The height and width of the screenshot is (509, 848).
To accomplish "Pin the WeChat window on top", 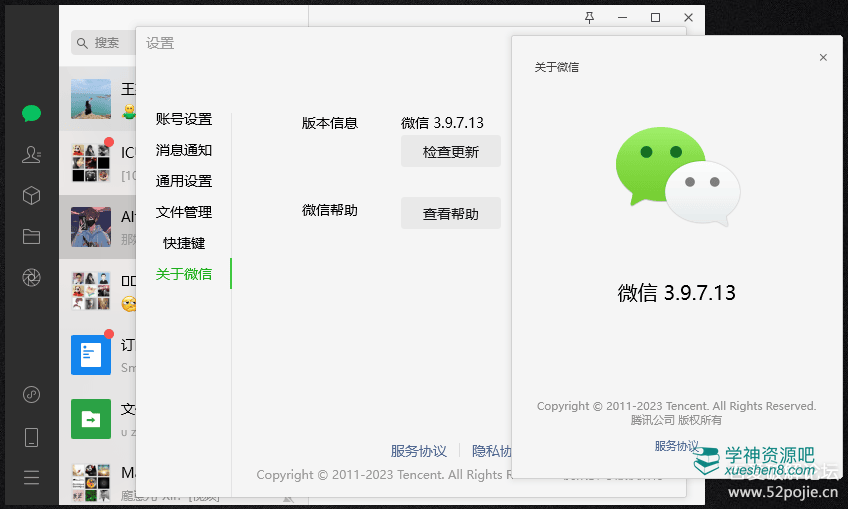I will 589,17.
